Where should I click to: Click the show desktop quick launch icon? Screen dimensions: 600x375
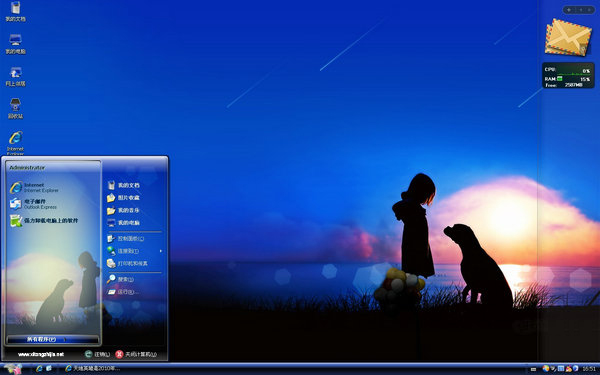(49, 368)
